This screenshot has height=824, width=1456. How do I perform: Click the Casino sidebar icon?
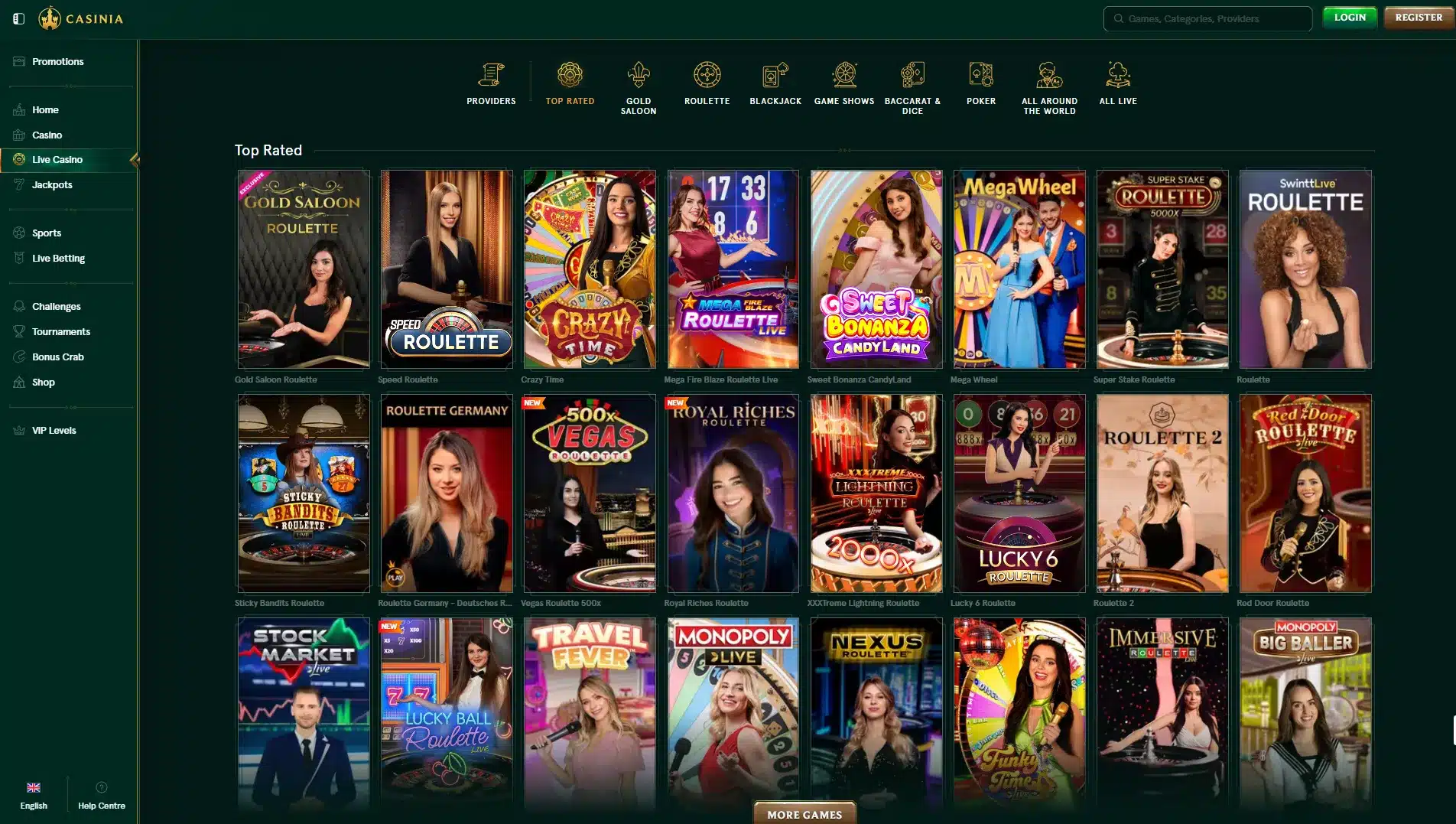[x=19, y=135]
